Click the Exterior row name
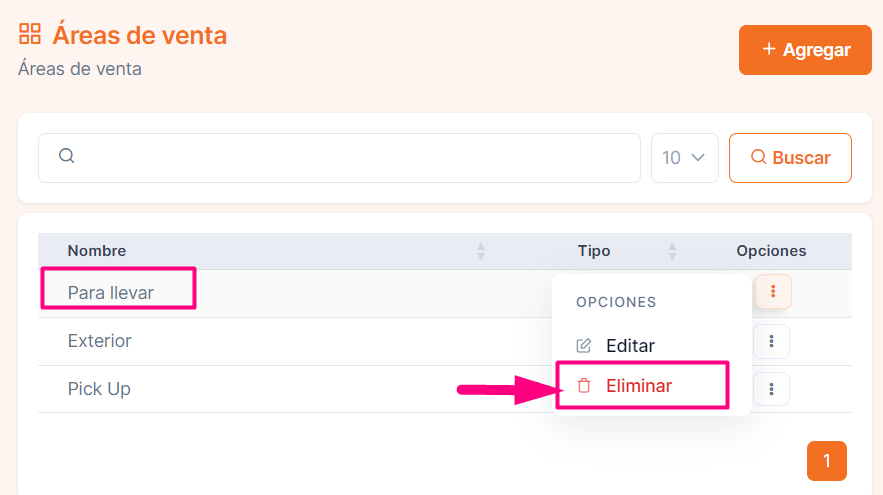The height and width of the screenshot is (495, 883). click(x=99, y=341)
